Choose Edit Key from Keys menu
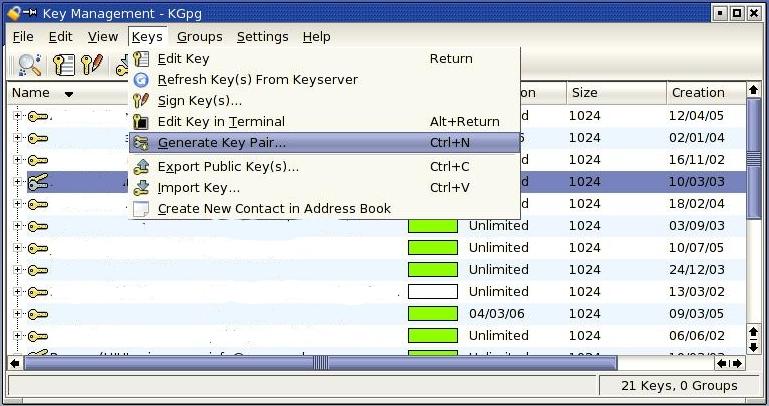The width and height of the screenshot is (769, 406). pyautogui.click(x=324, y=58)
